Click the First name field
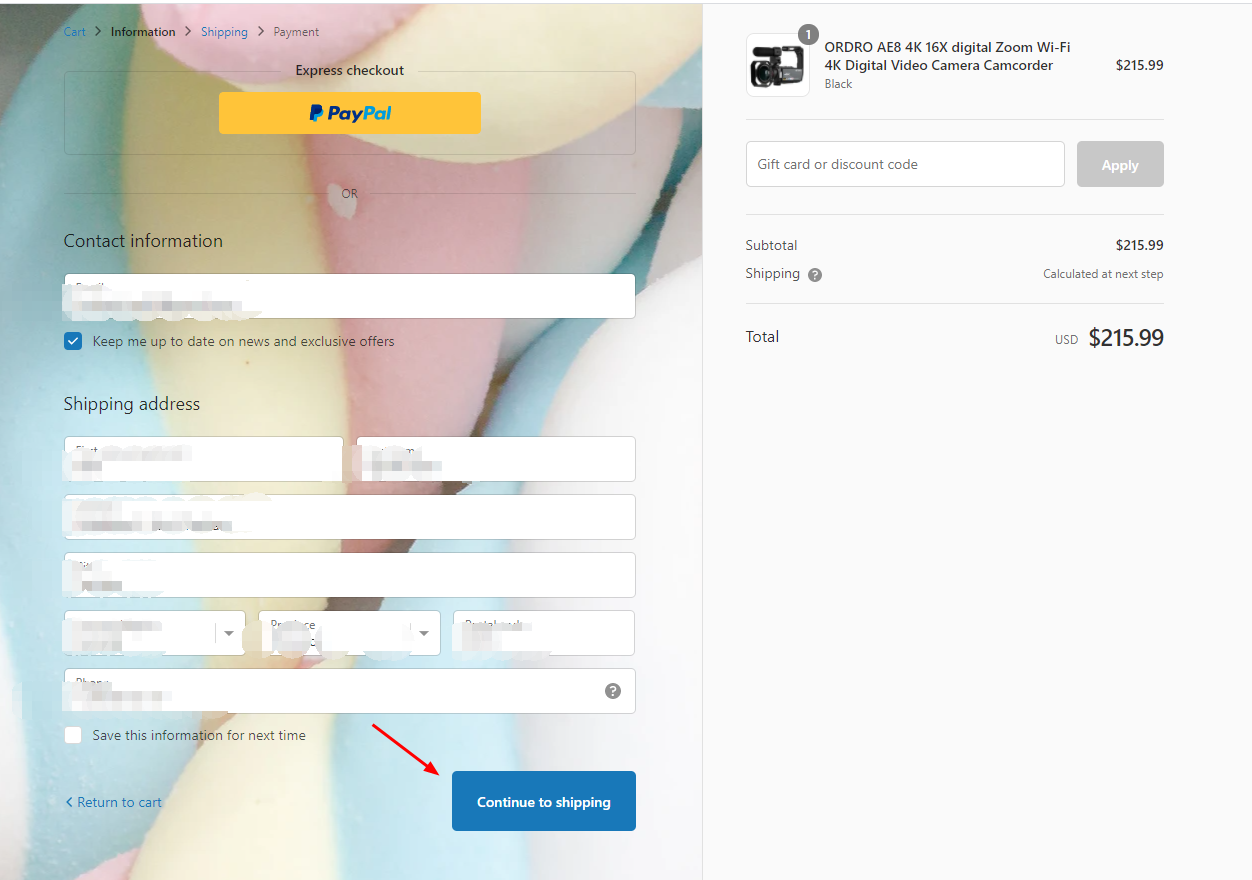This screenshot has width=1252, height=880. pyautogui.click(x=204, y=459)
